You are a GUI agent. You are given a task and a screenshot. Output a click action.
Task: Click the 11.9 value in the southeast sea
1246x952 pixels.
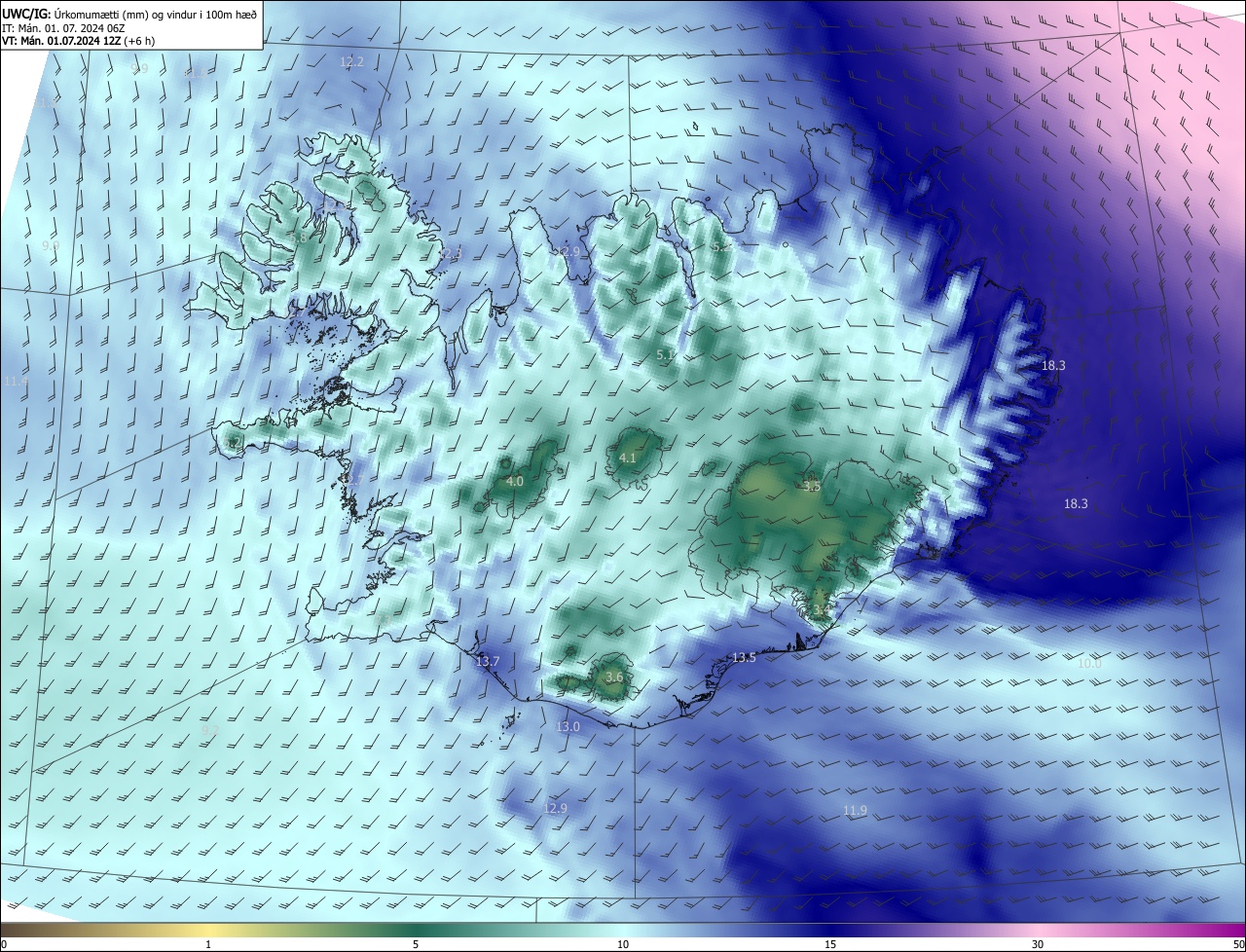pos(855,811)
